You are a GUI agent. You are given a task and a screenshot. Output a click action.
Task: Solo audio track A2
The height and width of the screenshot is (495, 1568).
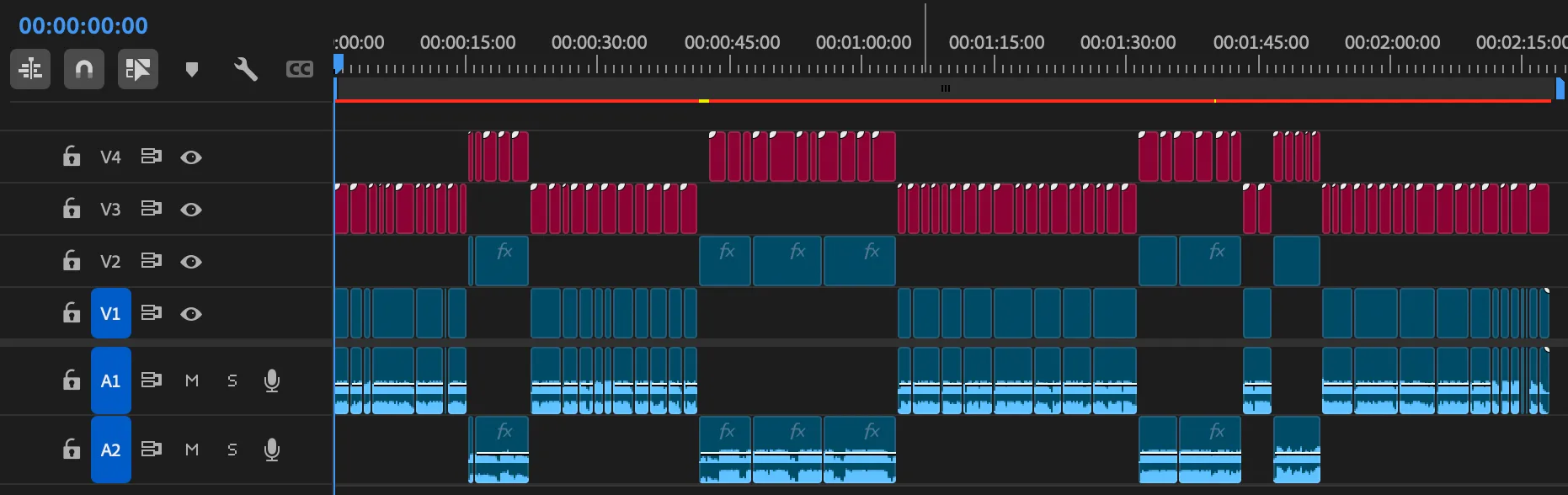tap(232, 450)
